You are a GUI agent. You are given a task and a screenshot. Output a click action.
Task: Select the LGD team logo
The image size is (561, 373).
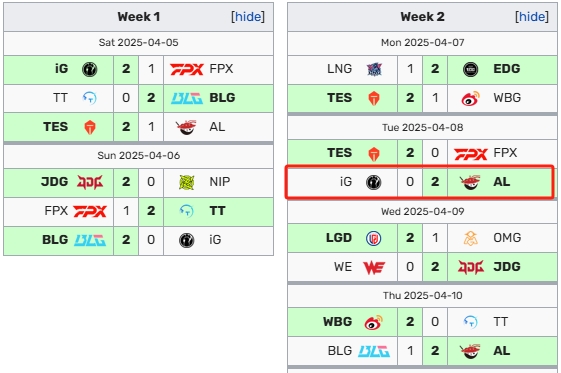click(374, 238)
